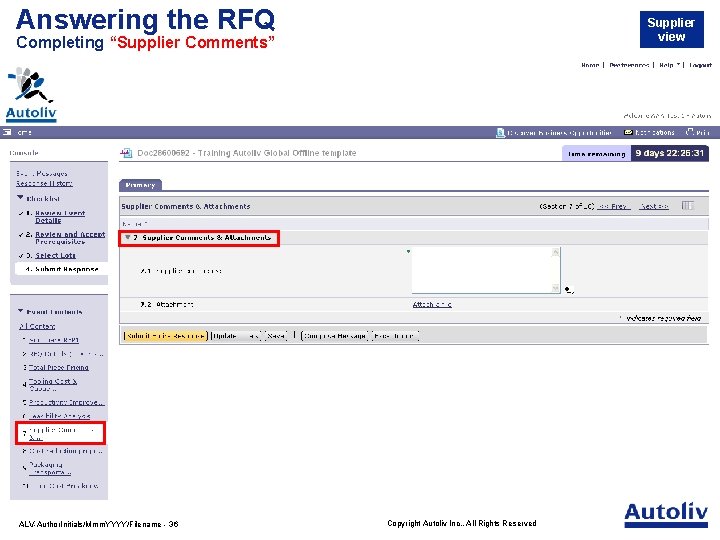
Task: Click the 9 days 22:26:31 countdown
Action: click(669, 153)
